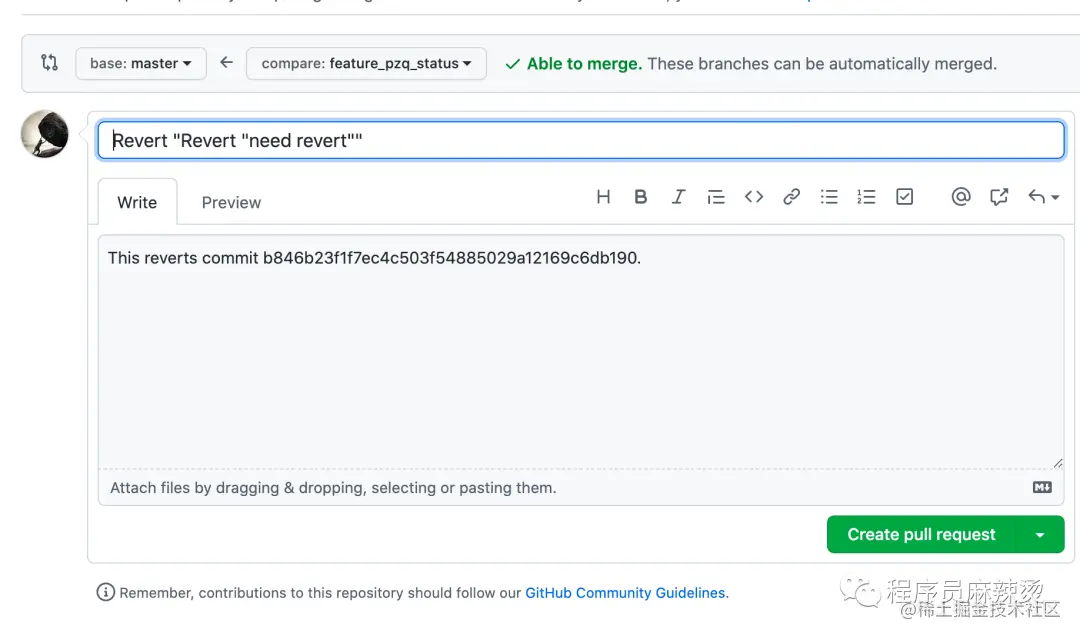
Task: Open the GitHub Community Guidelines link
Action: point(625,593)
